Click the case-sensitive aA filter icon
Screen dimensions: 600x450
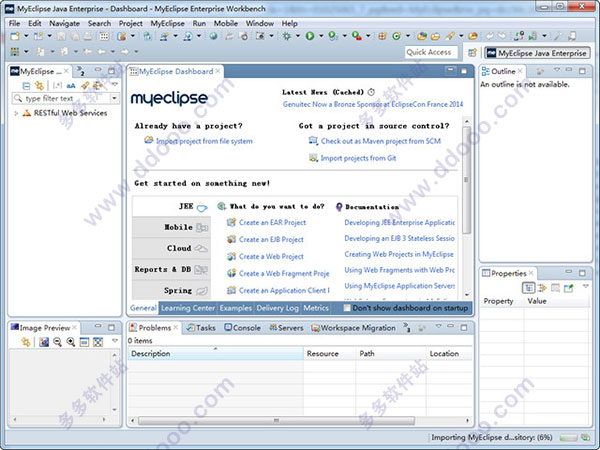tap(71, 85)
